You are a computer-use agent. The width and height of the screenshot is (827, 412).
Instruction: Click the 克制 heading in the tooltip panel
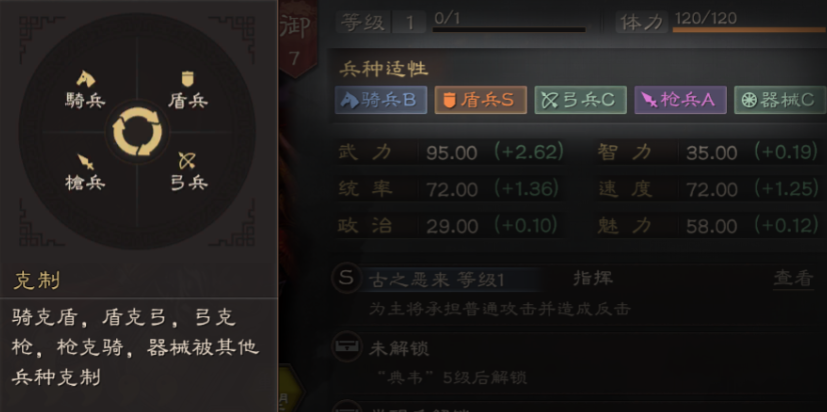point(36,281)
